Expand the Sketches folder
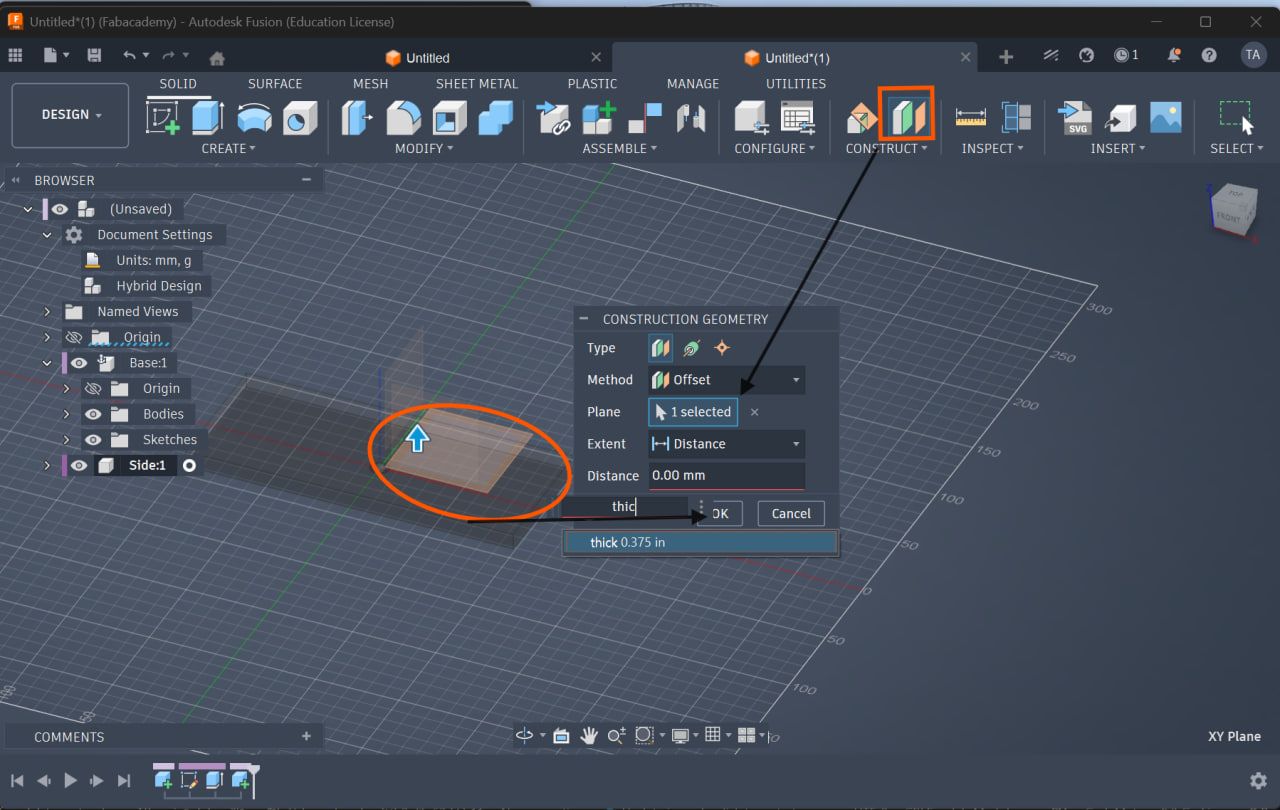This screenshot has width=1280, height=810. pyautogui.click(x=66, y=440)
